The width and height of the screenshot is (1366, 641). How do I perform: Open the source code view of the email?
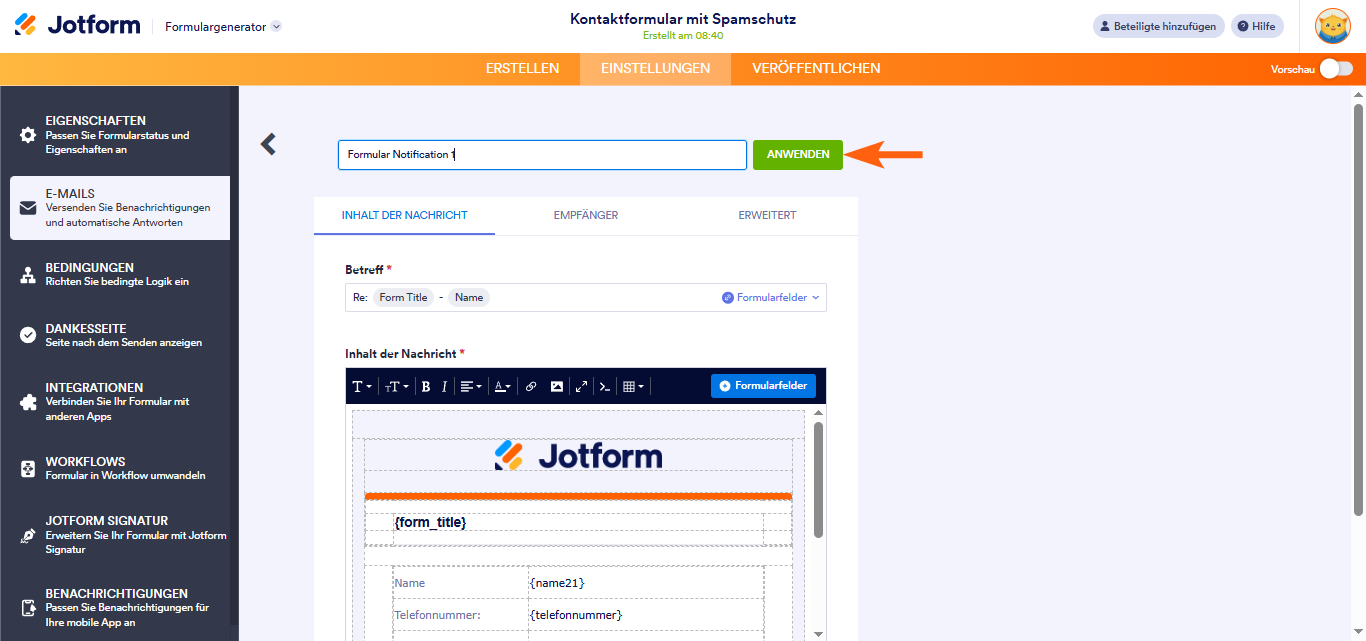[606, 385]
